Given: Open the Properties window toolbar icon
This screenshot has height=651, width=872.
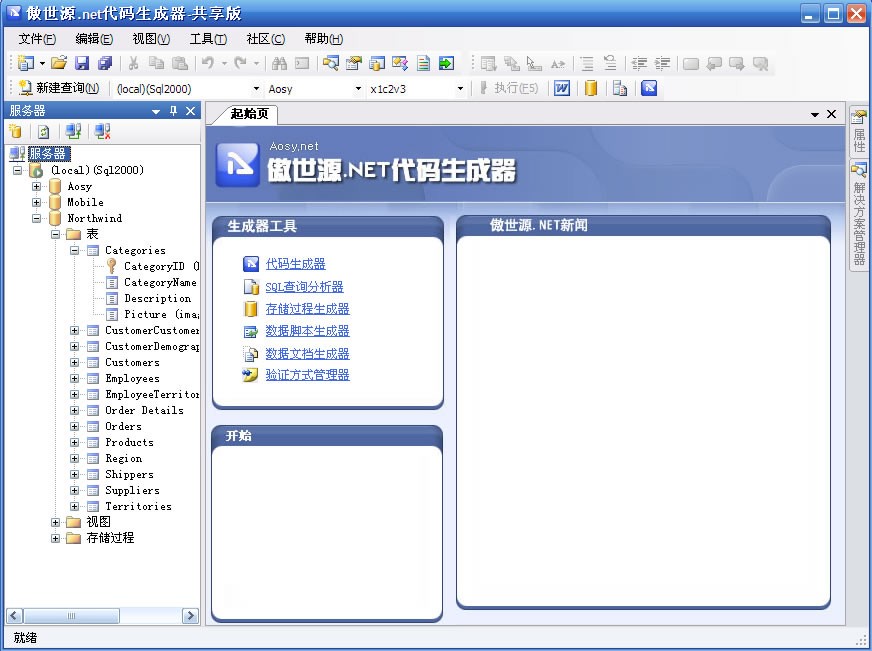Looking at the screenshot, I should click(x=354, y=63).
